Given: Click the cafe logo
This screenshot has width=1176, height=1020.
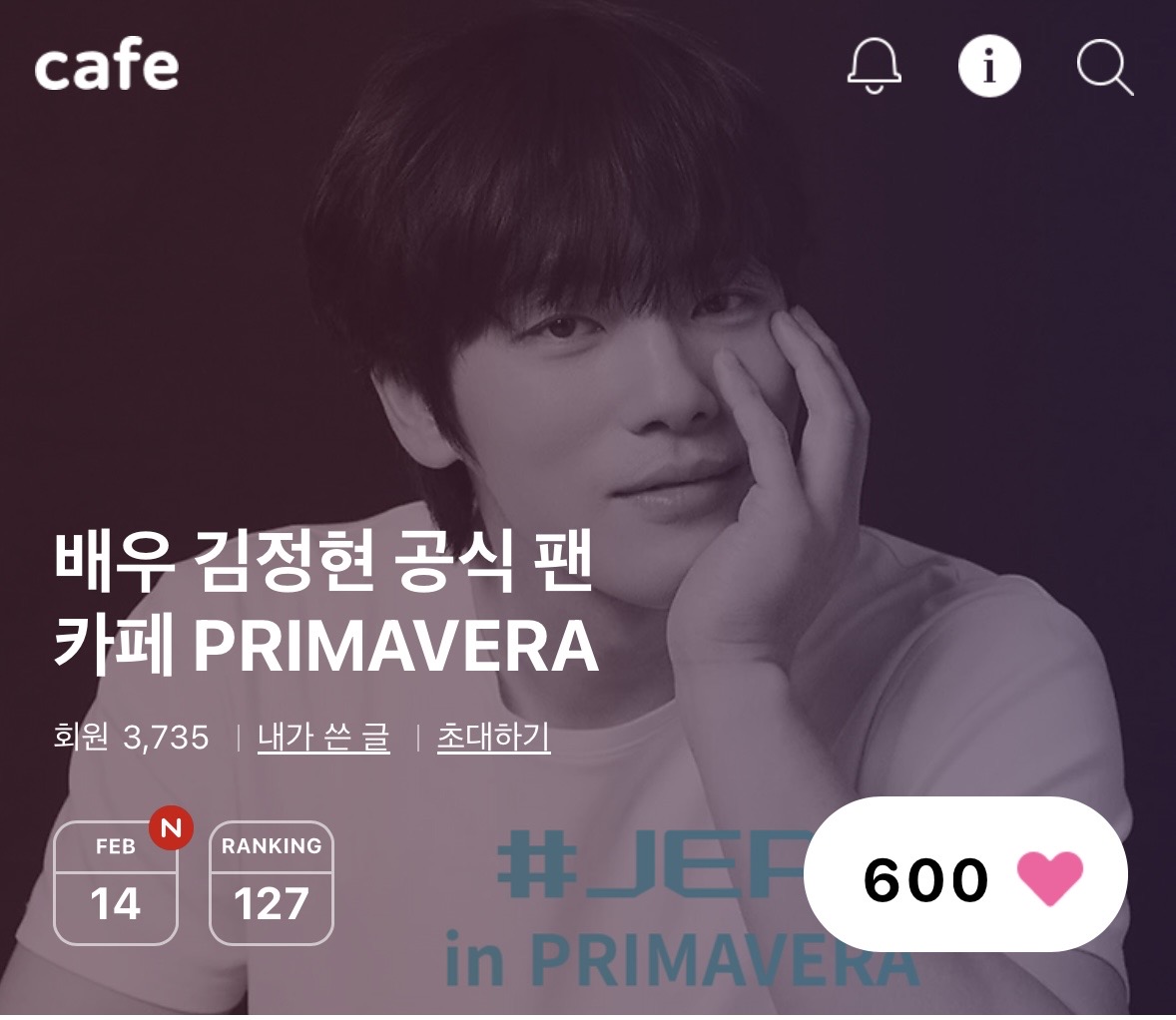Looking at the screenshot, I should point(107,66).
